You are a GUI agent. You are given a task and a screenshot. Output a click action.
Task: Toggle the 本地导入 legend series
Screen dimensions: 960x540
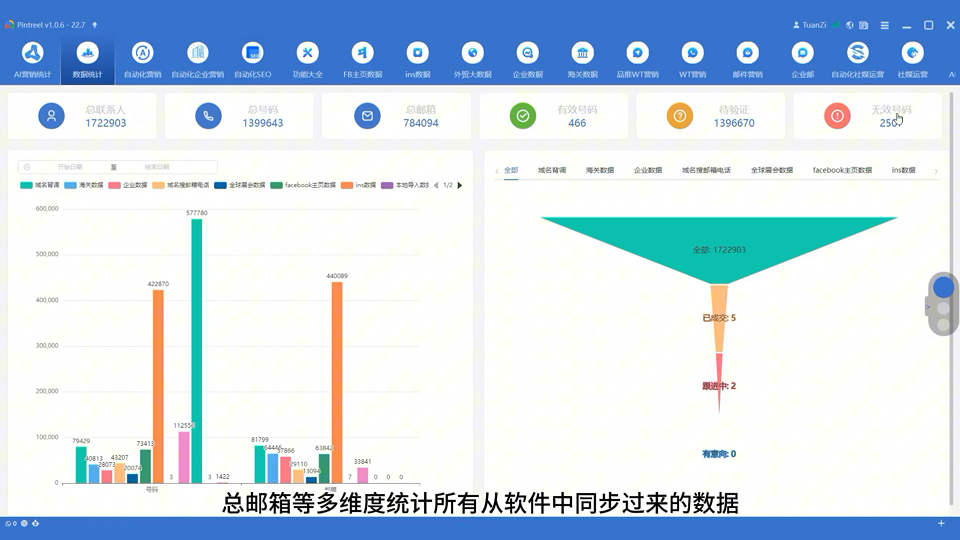pyautogui.click(x=405, y=185)
